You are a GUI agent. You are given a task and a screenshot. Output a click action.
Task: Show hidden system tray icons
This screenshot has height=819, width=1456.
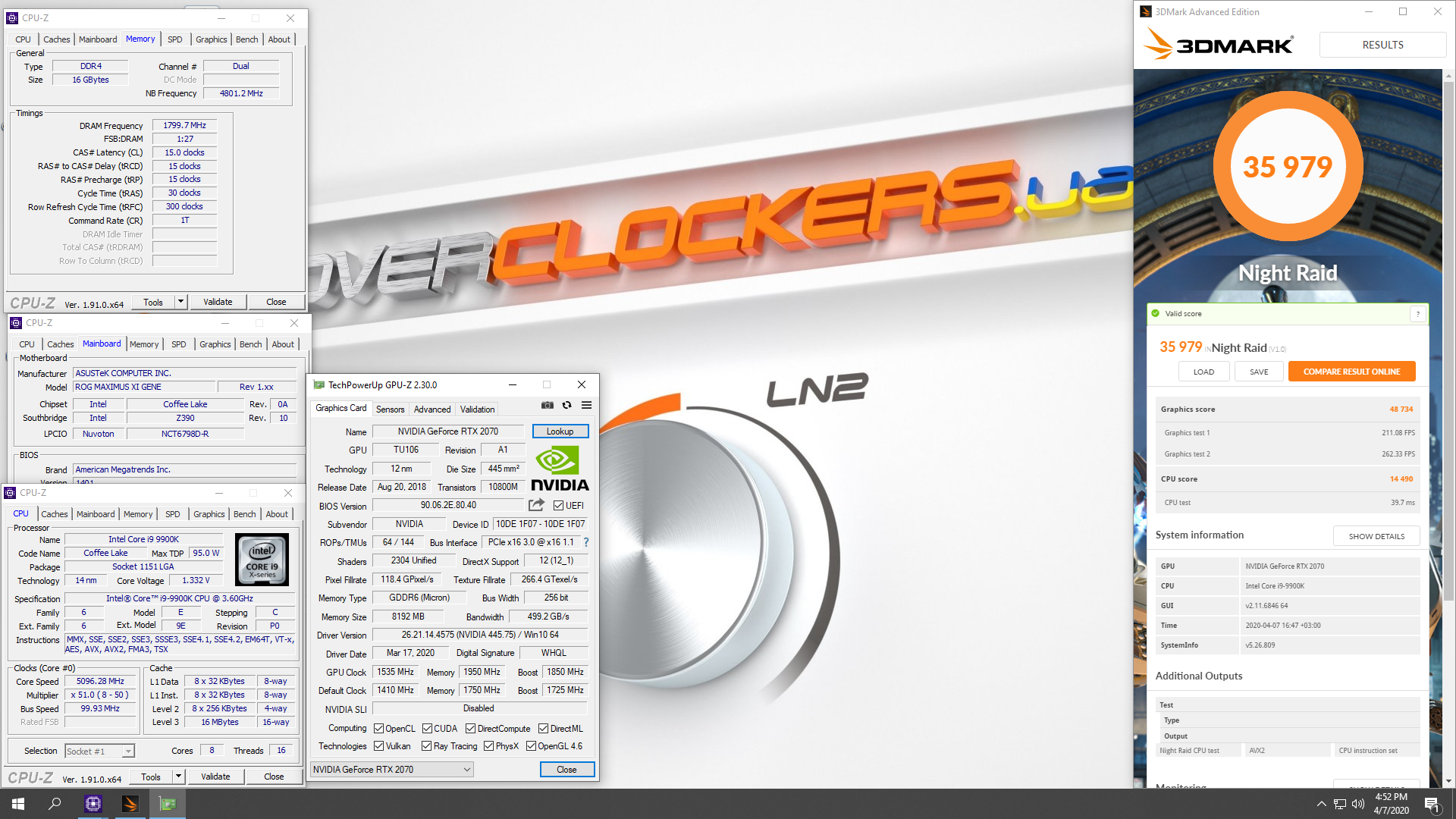1322,804
